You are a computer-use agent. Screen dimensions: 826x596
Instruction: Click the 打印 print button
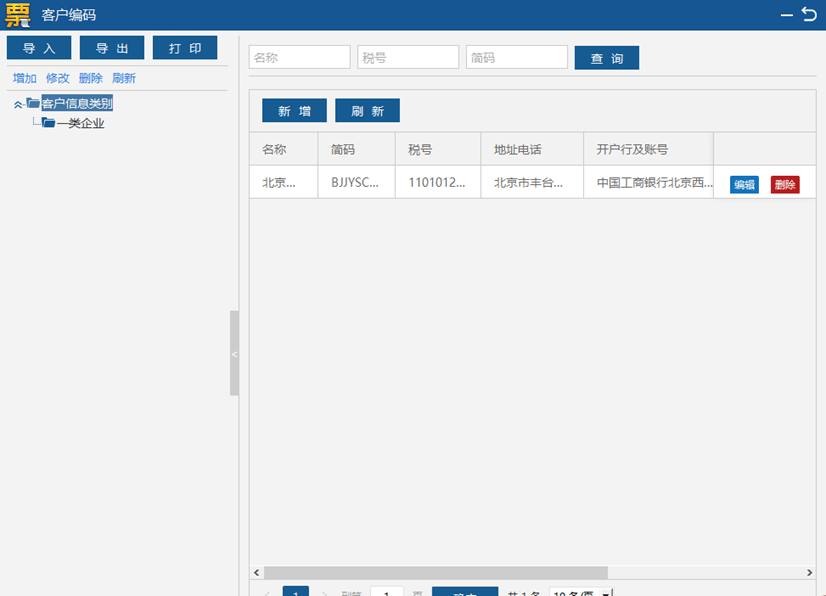pyautogui.click(x=184, y=47)
